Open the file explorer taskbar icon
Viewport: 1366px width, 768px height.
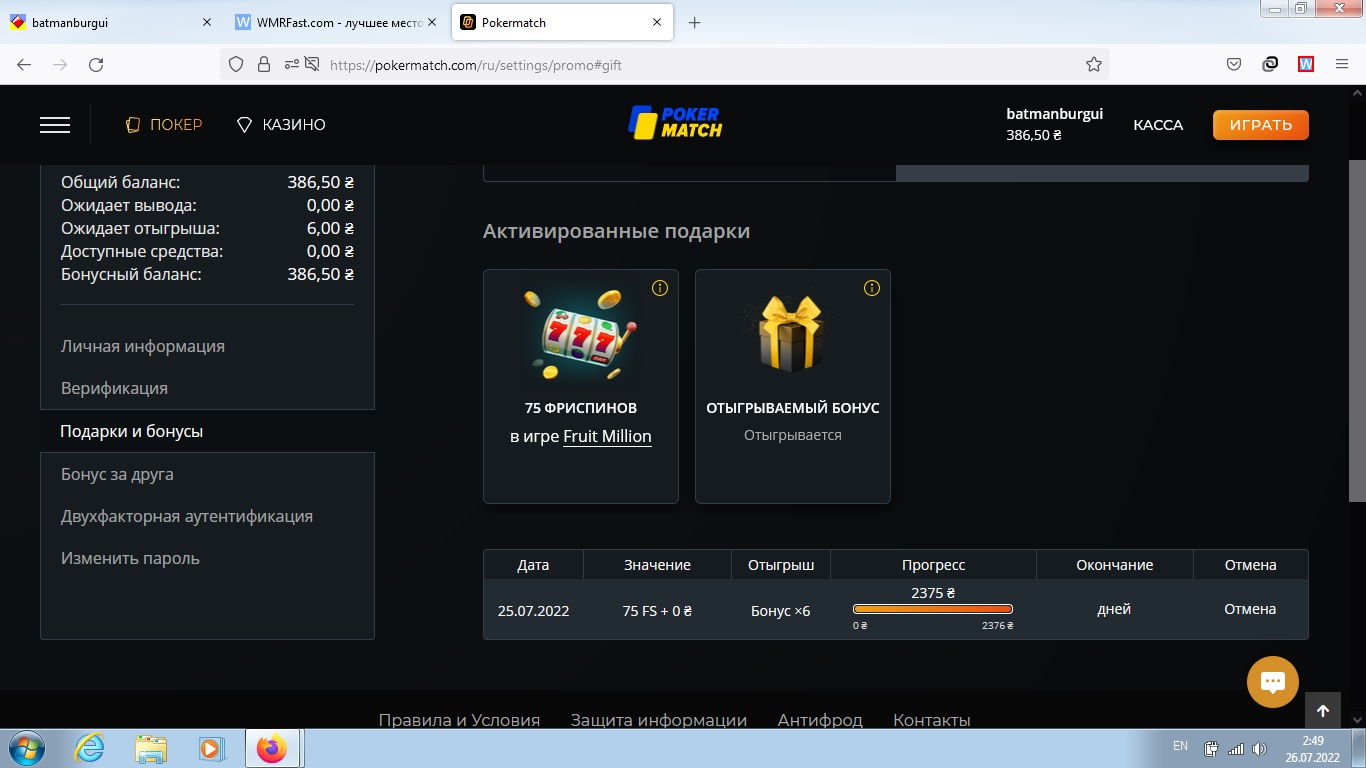(x=151, y=748)
